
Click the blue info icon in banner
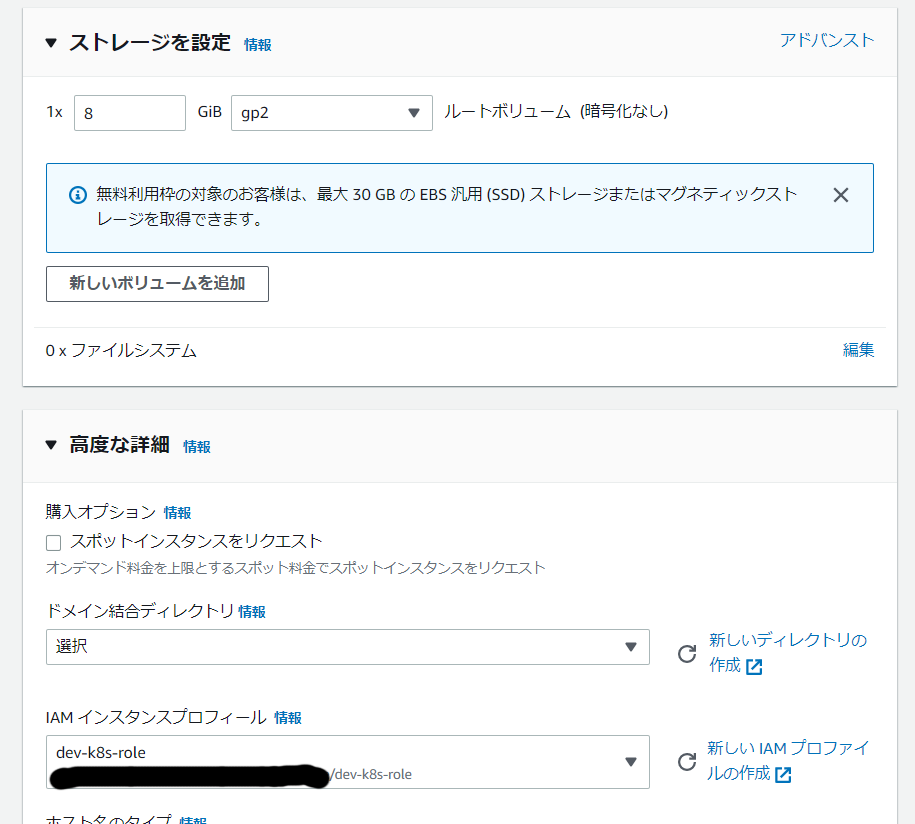(77, 195)
